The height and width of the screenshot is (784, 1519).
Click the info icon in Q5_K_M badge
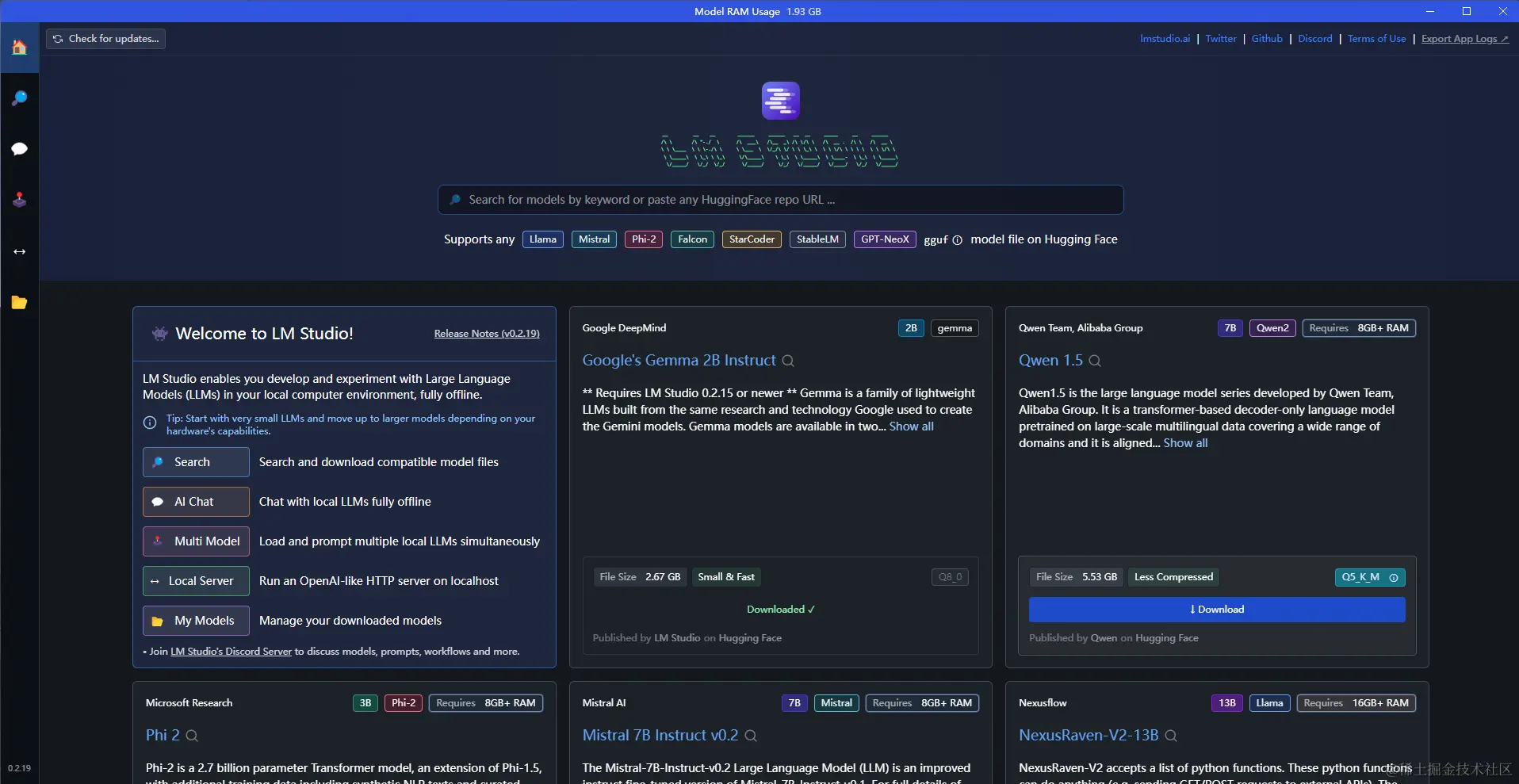coord(1393,578)
